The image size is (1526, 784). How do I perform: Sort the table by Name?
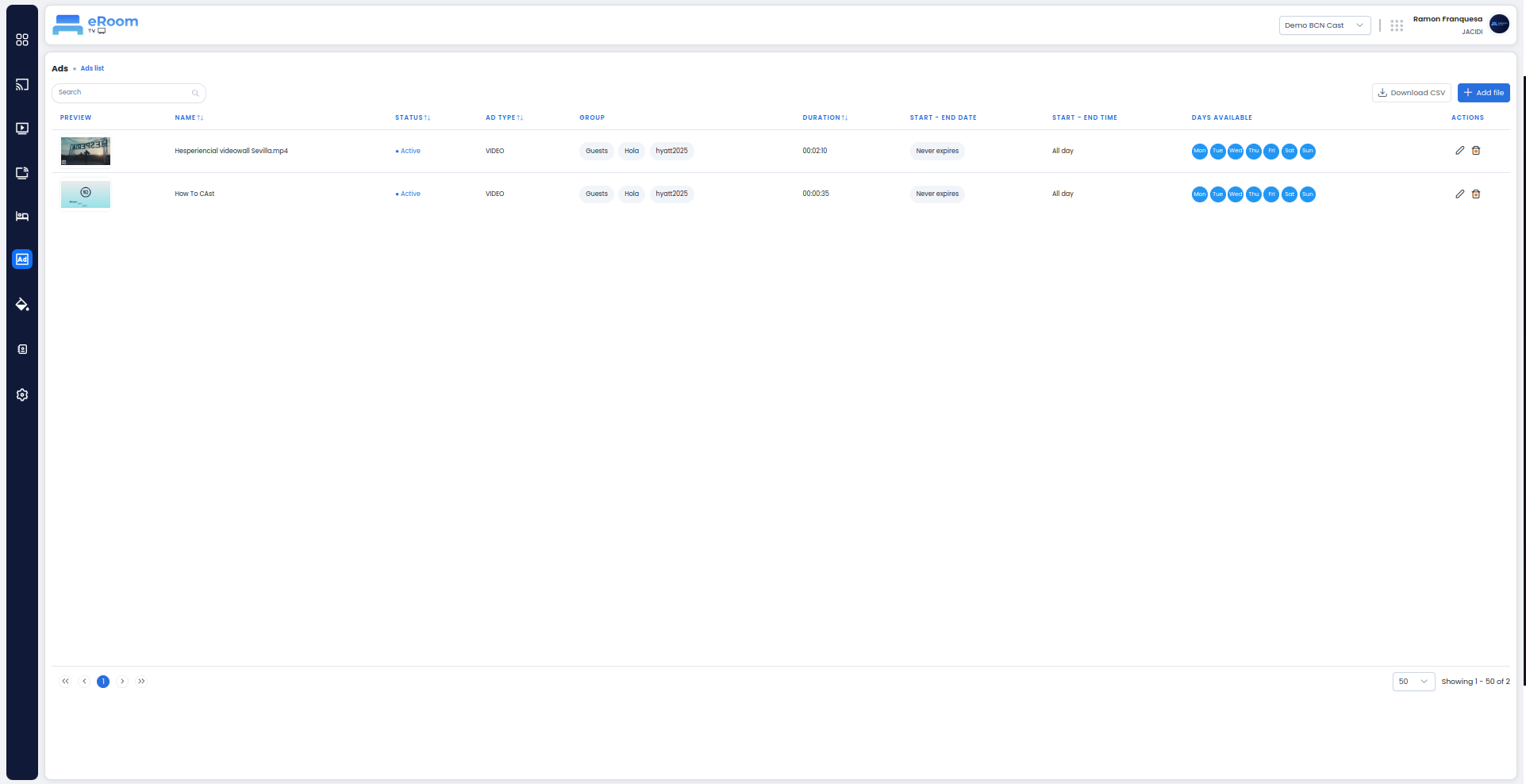click(189, 117)
